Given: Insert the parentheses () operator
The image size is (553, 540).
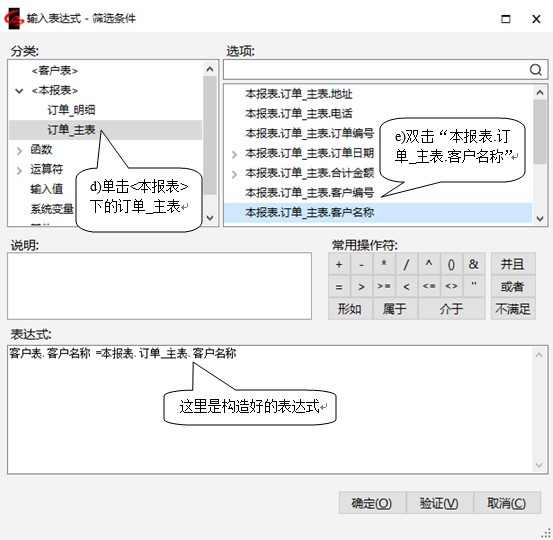Looking at the screenshot, I should pyautogui.click(x=451, y=264).
